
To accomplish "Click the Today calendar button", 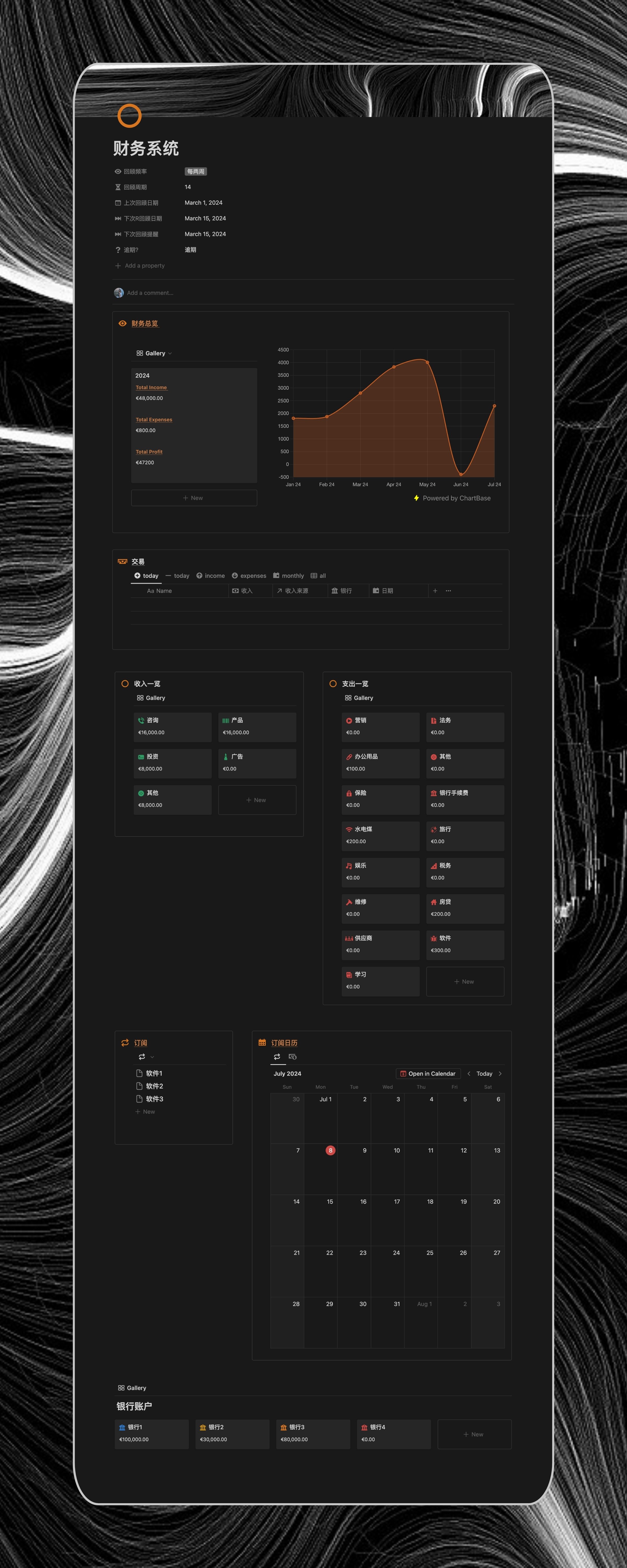I will (x=485, y=1074).
